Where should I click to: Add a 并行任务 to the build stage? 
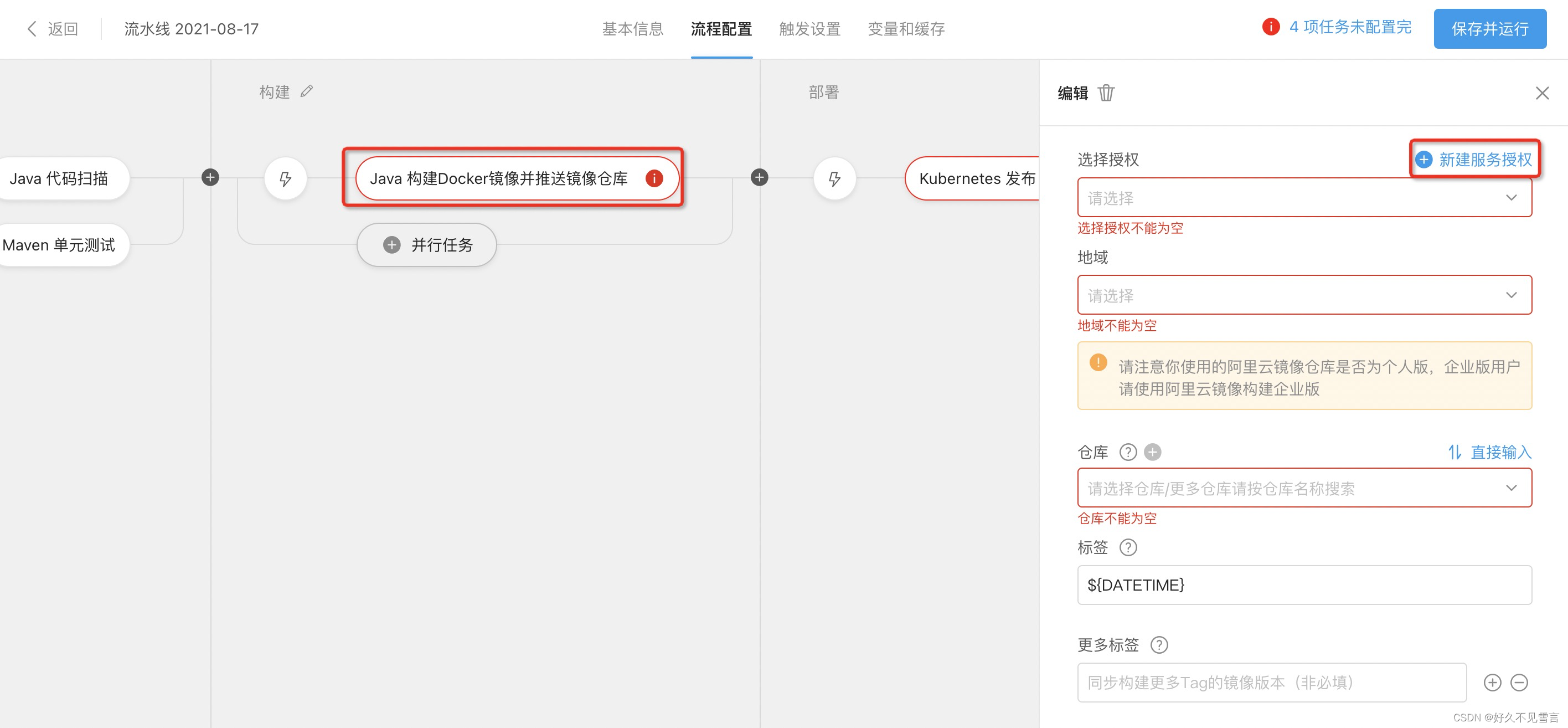pyautogui.click(x=427, y=245)
